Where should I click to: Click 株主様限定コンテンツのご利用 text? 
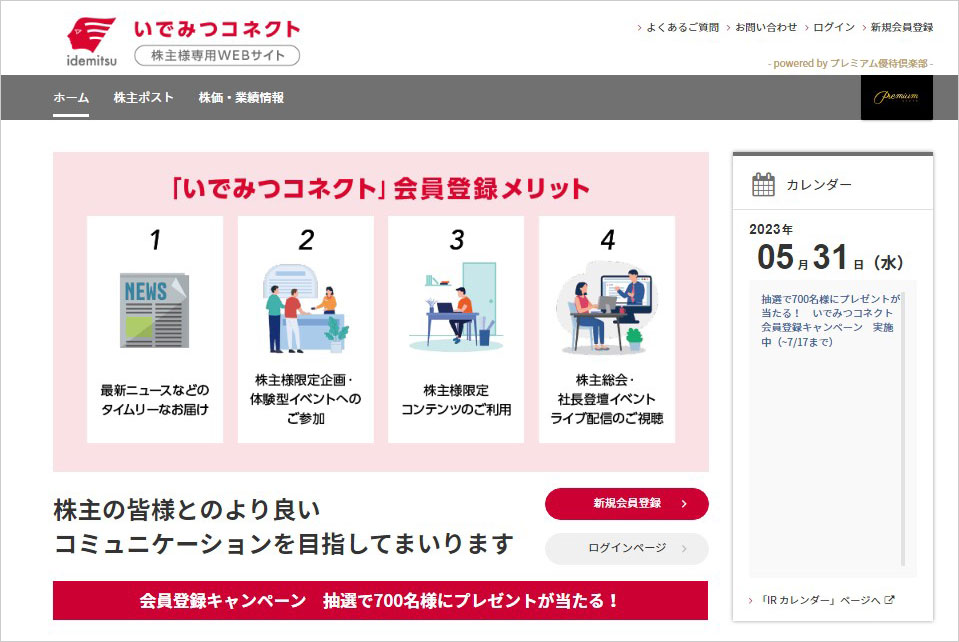[456, 400]
